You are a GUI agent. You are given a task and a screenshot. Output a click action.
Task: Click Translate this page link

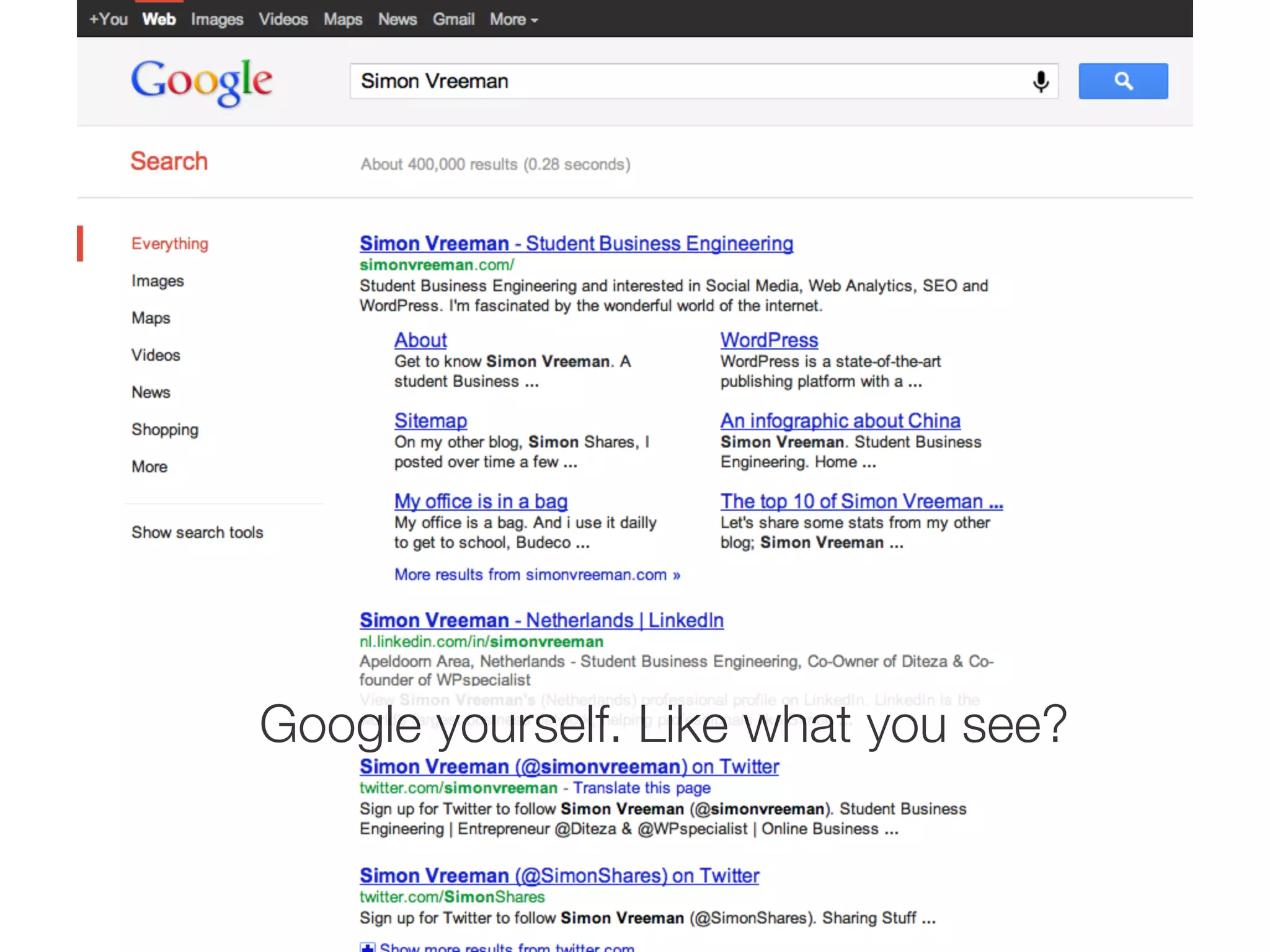pos(642,788)
